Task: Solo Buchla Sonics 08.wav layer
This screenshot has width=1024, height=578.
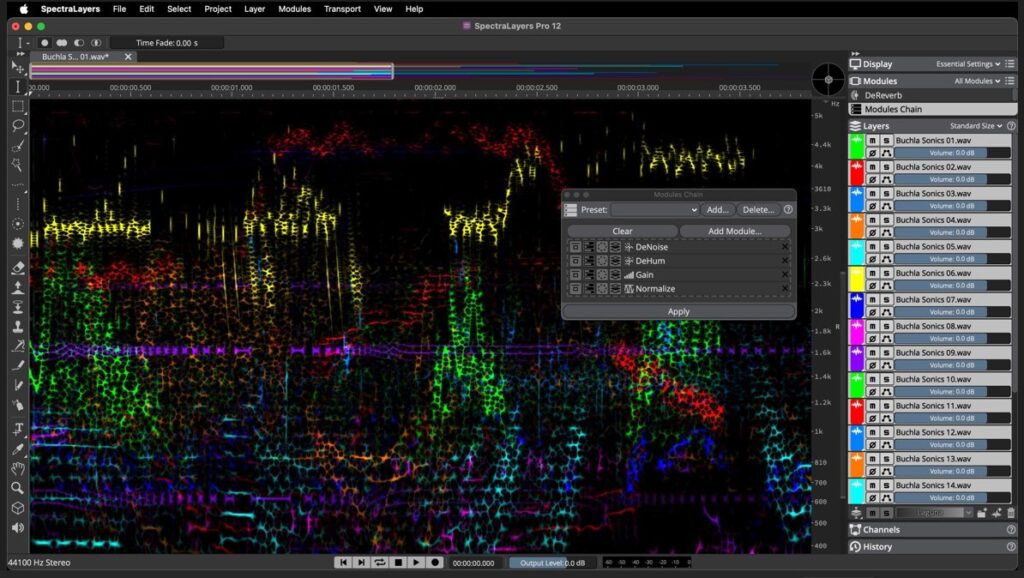Action: (x=886, y=327)
